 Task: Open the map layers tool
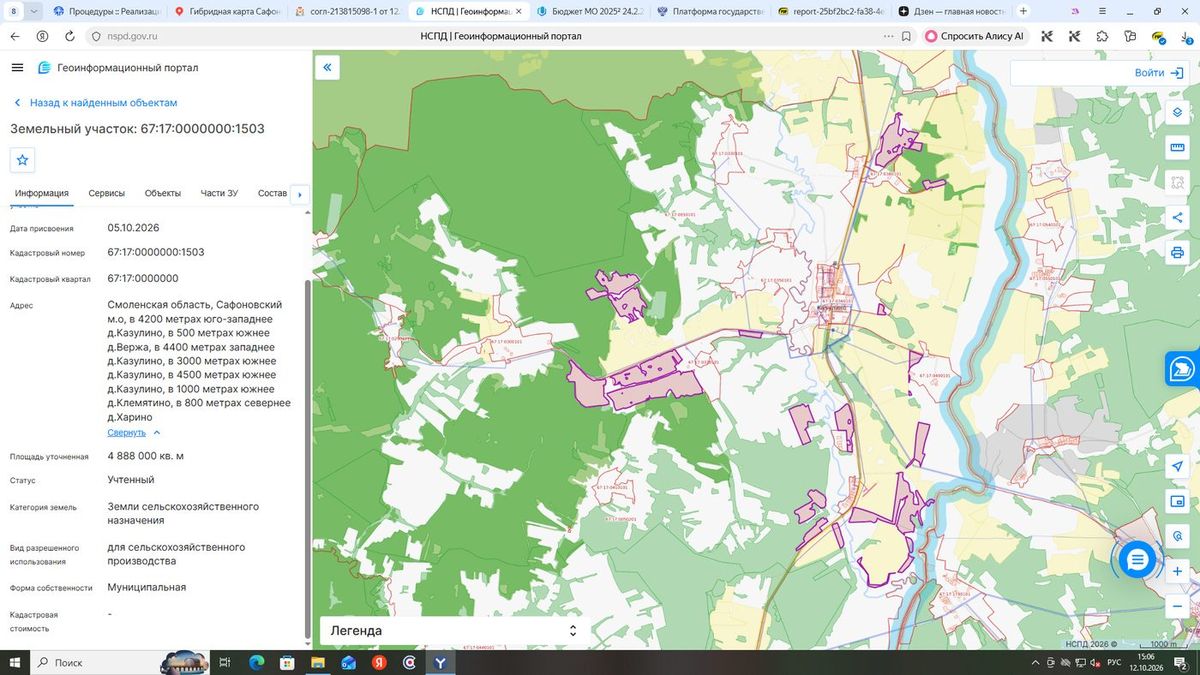click(x=1177, y=113)
